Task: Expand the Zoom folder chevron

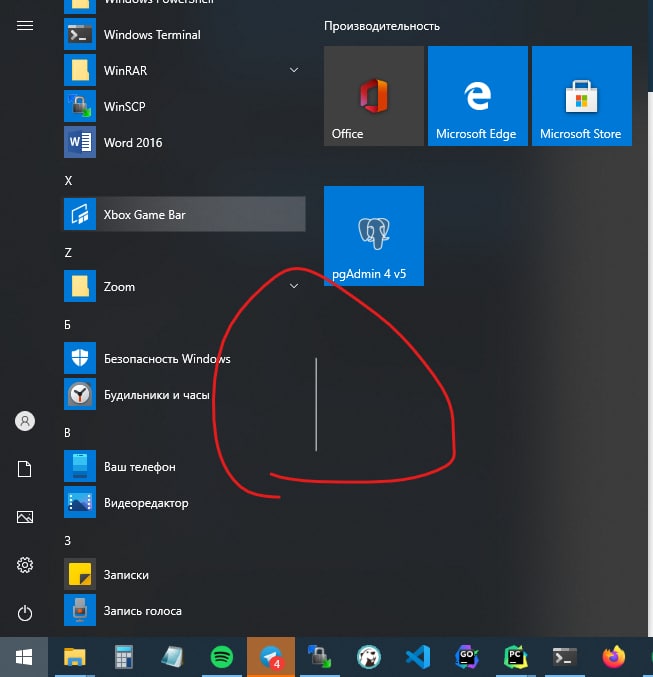Action: click(294, 286)
